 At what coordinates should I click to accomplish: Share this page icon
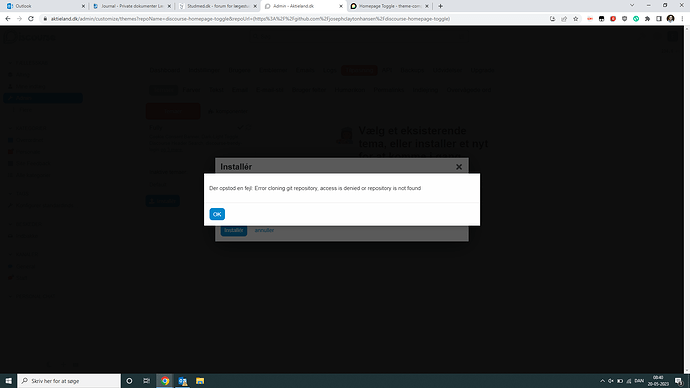click(x=564, y=19)
